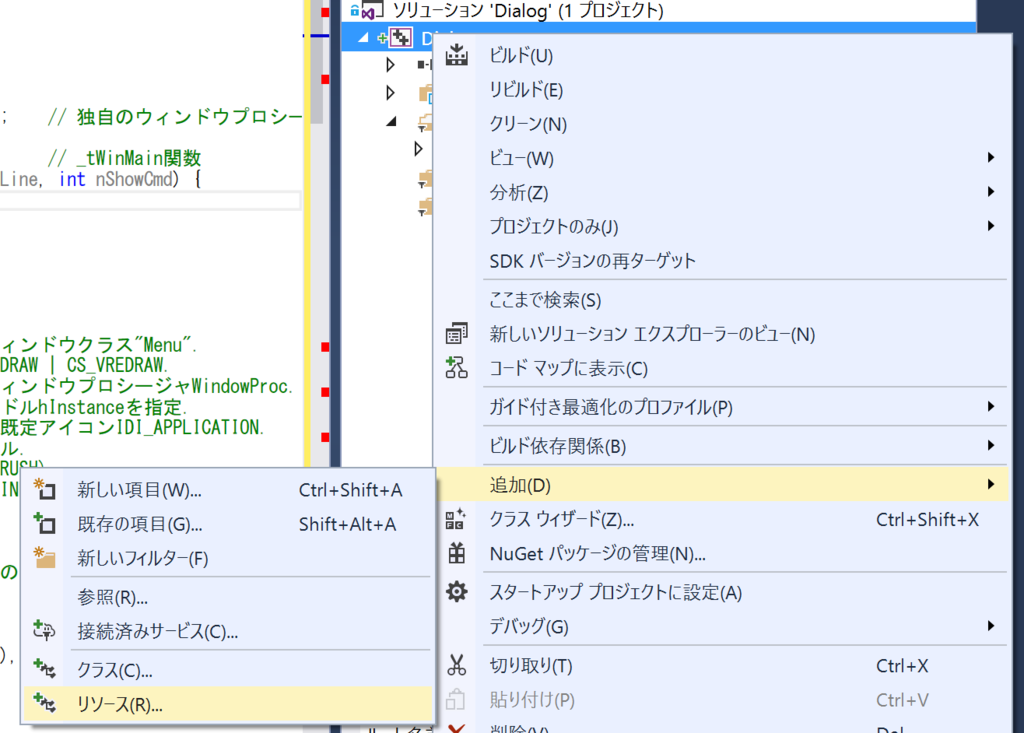Click the scissors icon next to 切り取り
This screenshot has height=733, width=1024.
coord(456,664)
